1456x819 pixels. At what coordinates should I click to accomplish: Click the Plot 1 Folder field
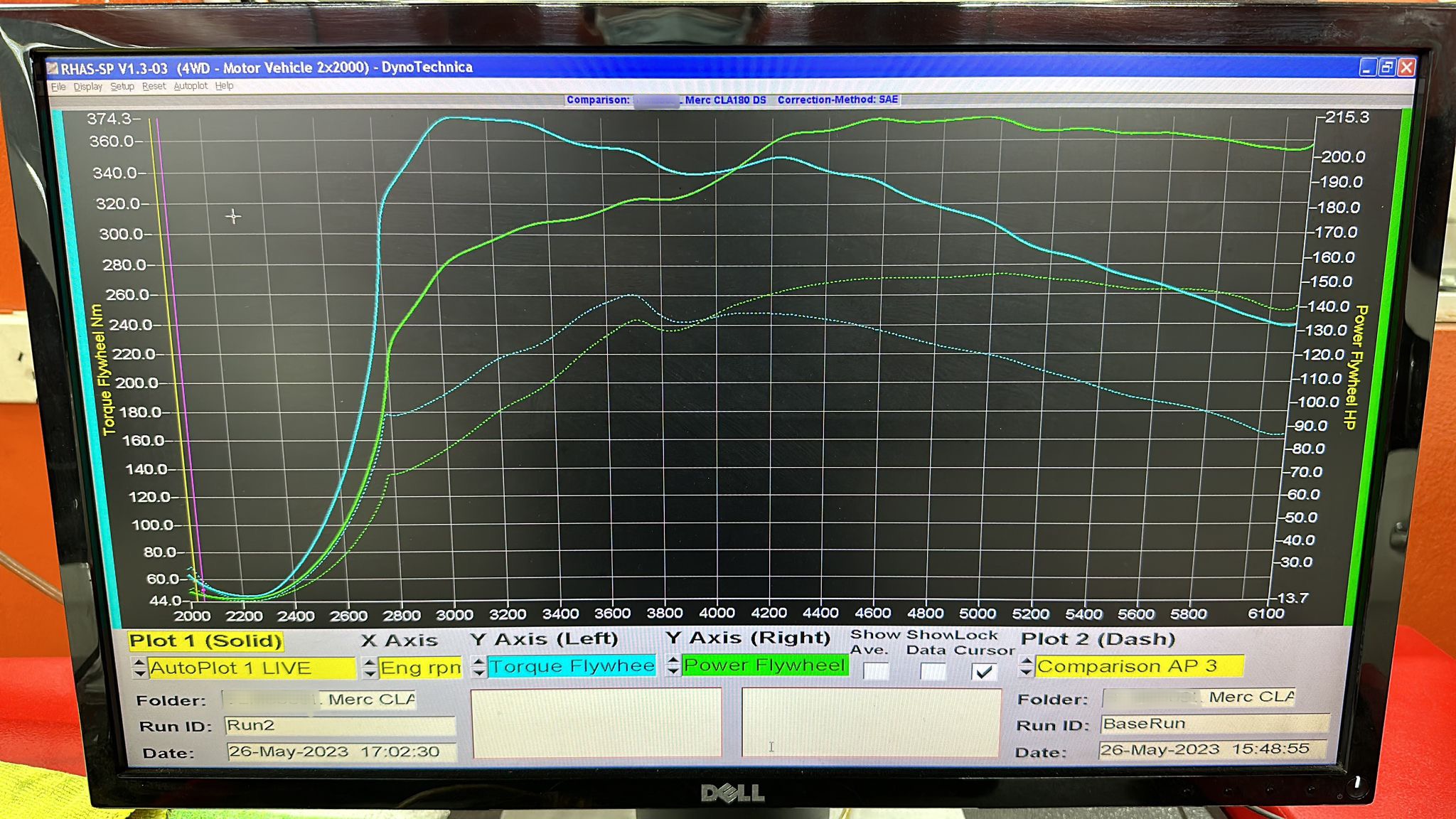pyautogui.click(x=319, y=700)
